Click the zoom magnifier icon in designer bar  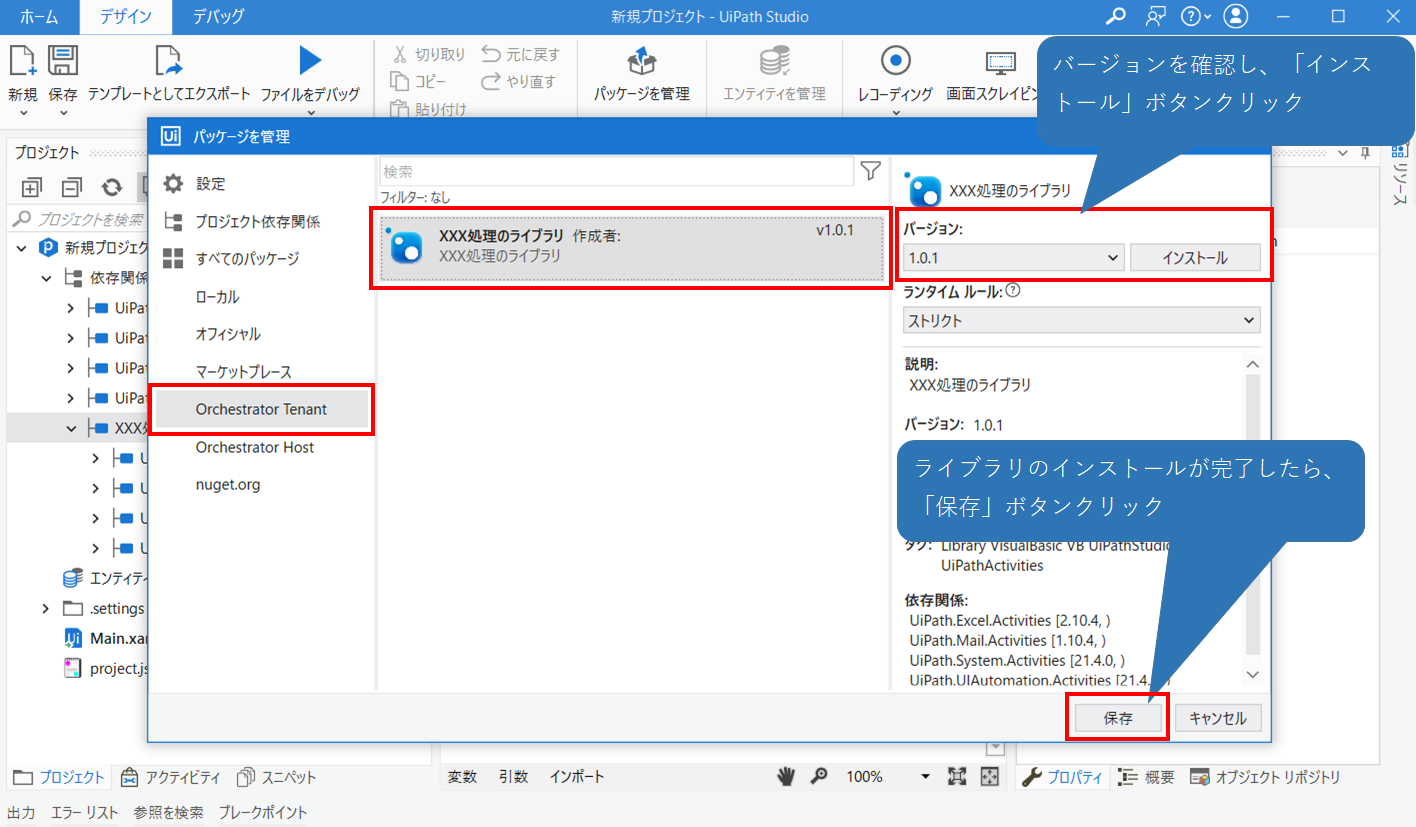(818, 777)
